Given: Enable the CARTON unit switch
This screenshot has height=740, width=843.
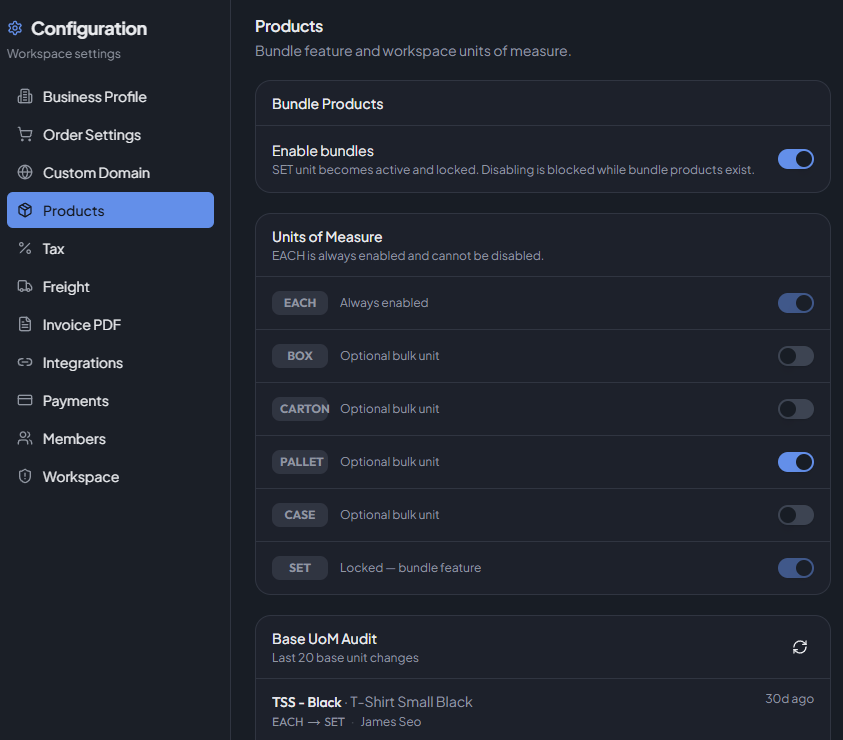Looking at the screenshot, I should (x=796, y=409).
